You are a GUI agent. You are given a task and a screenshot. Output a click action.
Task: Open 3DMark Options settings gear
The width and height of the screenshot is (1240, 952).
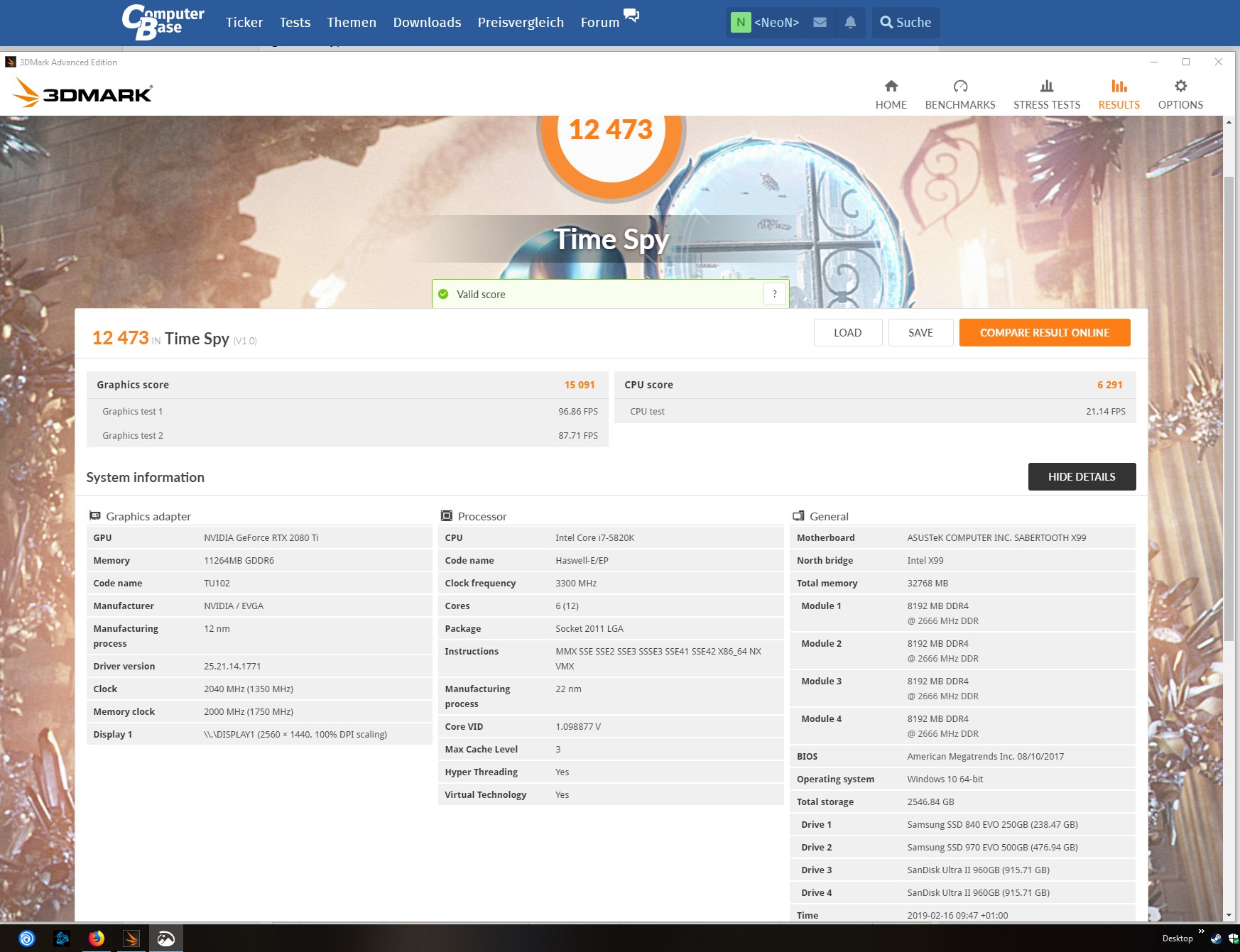pyautogui.click(x=1180, y=93)
